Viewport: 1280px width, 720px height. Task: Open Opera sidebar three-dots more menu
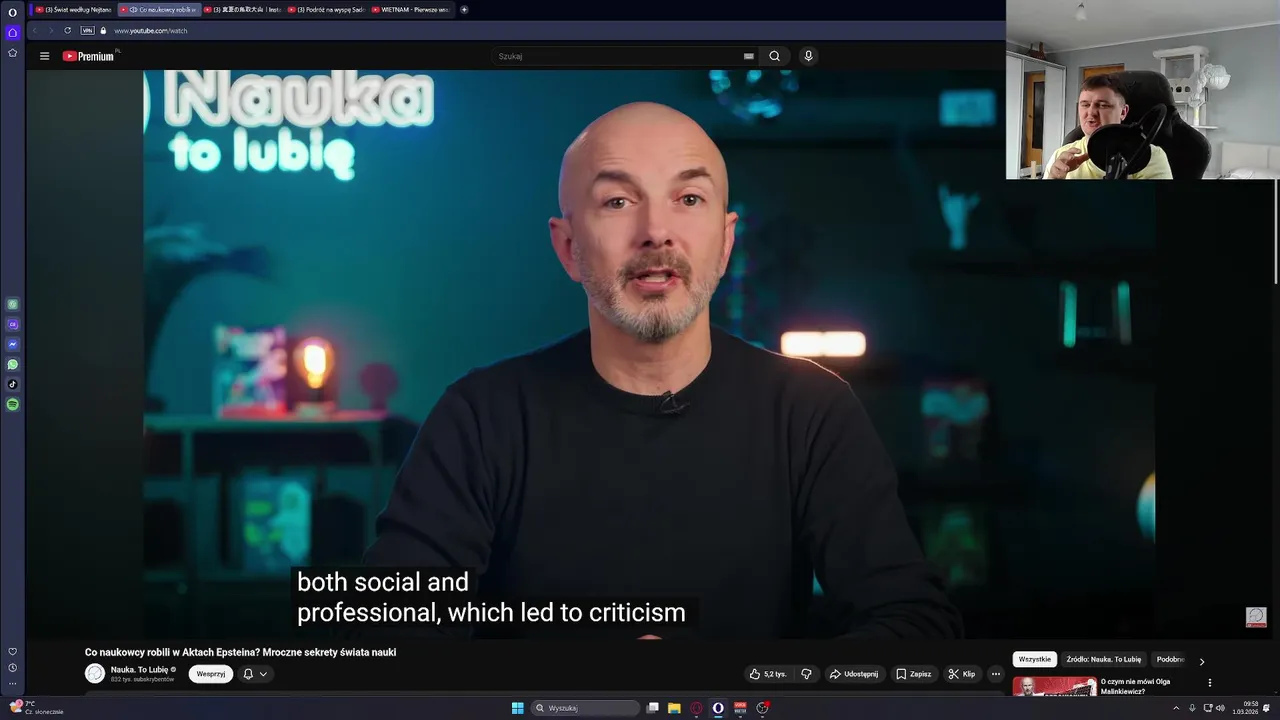click(x=12, y=683)
